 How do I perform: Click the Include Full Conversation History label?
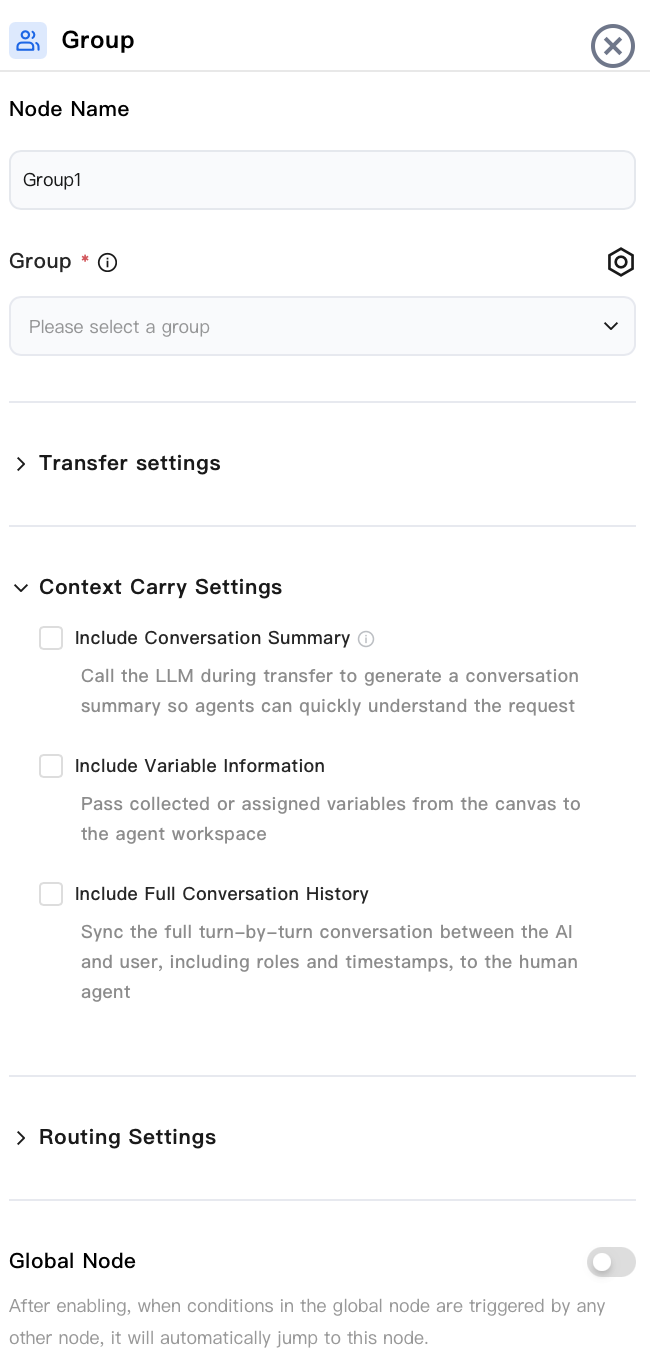coord(222,894)
